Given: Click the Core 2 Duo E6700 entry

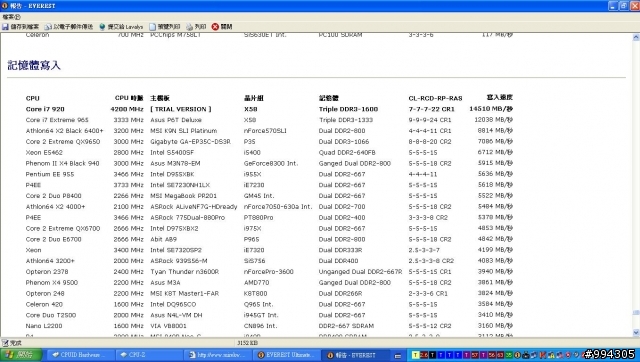Looking at the screenshot, I should coord(53,239).
